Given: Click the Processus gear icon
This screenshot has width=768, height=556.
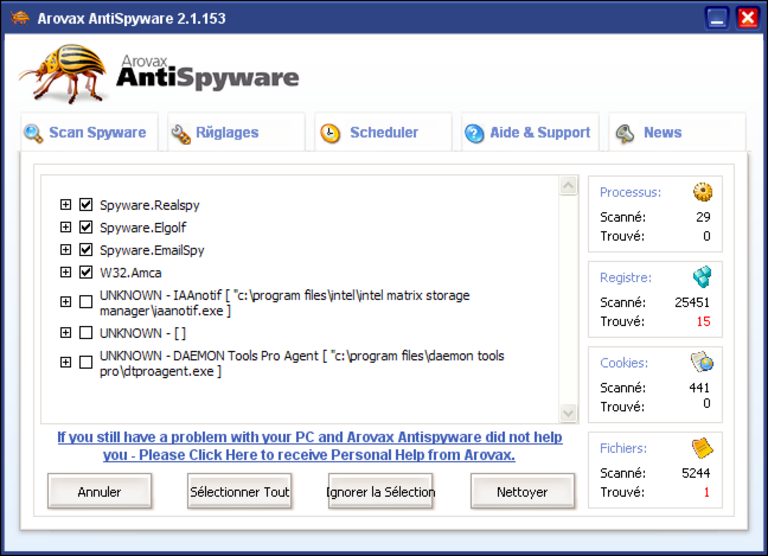Looking at the screenshot, I should (702, 192).
